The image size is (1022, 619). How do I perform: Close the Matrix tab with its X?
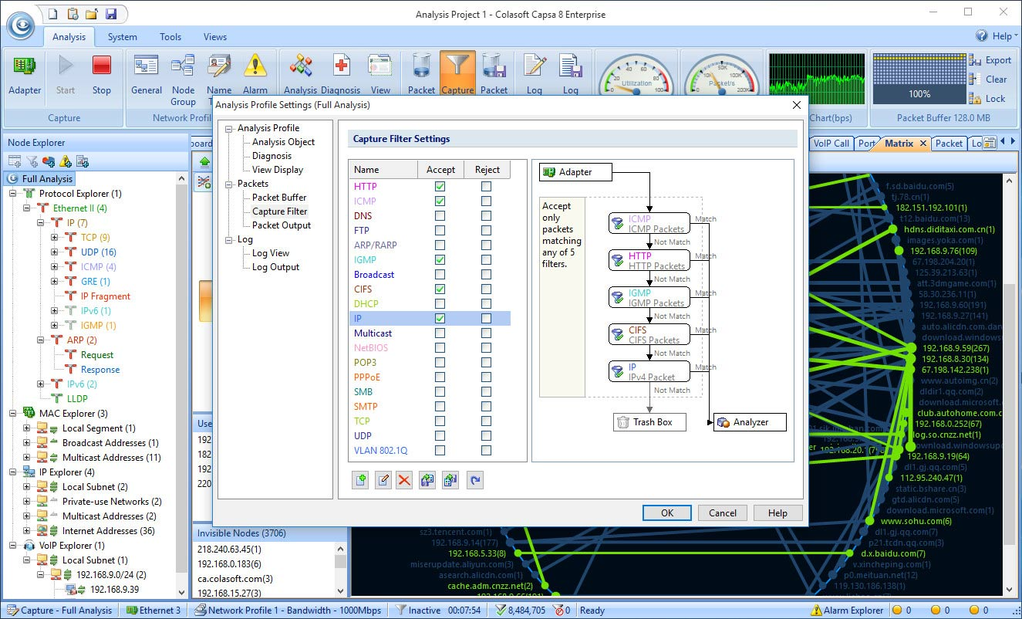pos(923,143)
